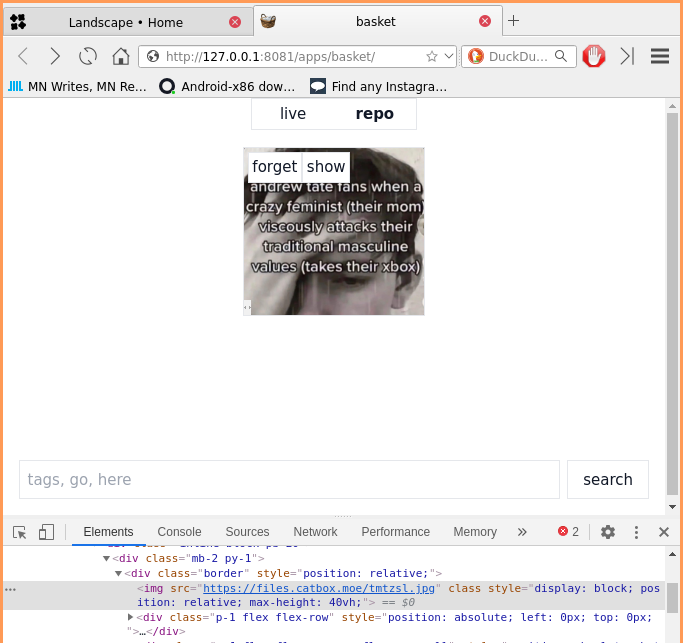This screenshot has width=683, height=643.
Task: Open the browser hamburger menu
Action: pos(659,57)
